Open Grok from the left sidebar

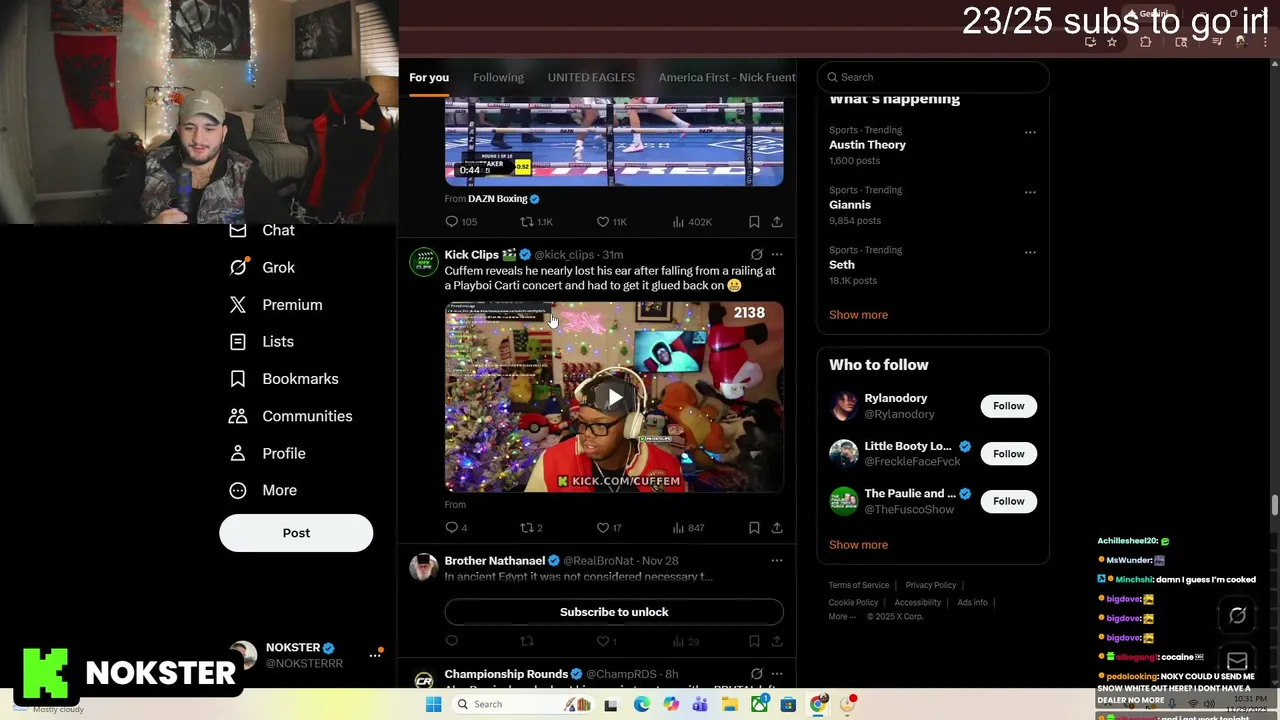click(x=262, y=267)
